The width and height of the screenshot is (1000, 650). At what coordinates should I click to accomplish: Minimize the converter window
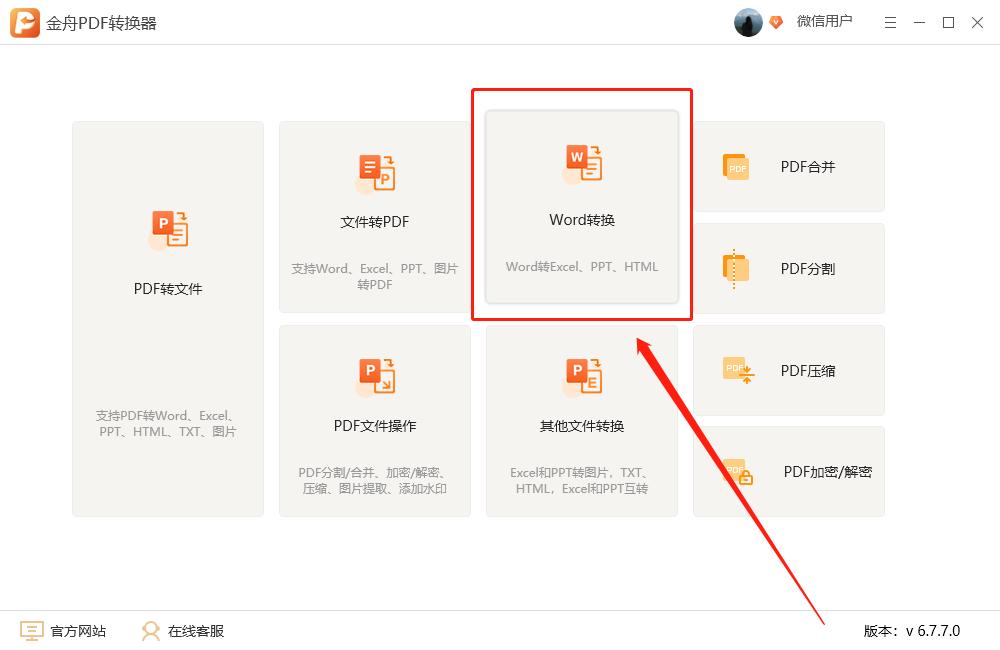[x=920, y=22]
